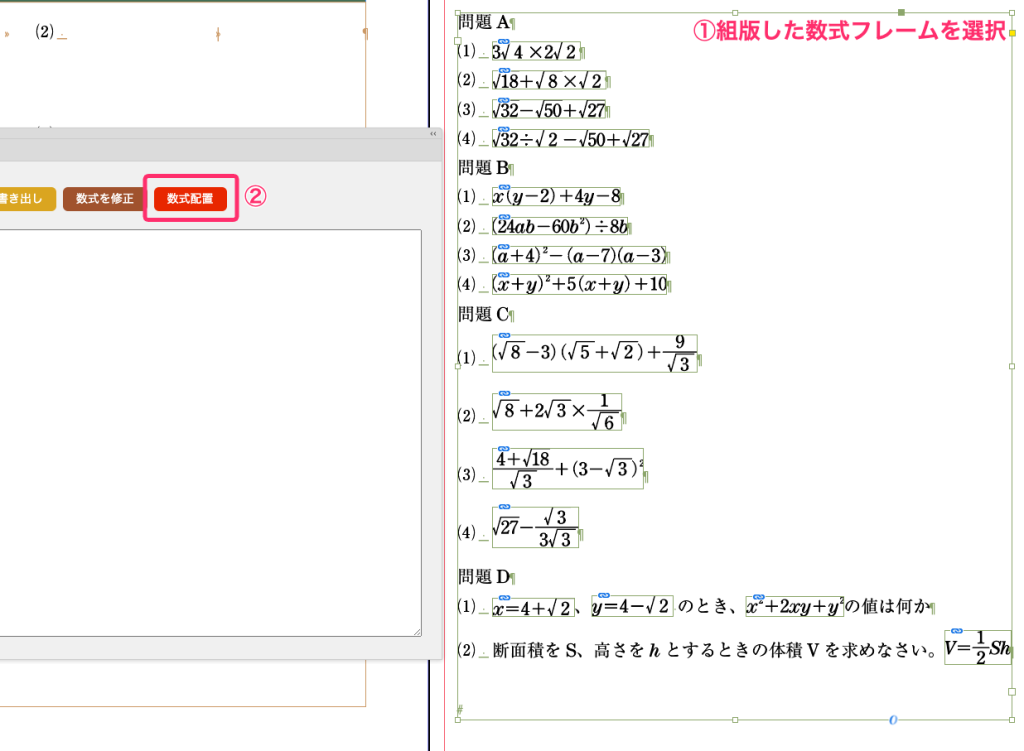The width and height of the screenshot is (1024, 751).
Task: Select the x²+2xy+y² formula frame
Action: [794, 606]
